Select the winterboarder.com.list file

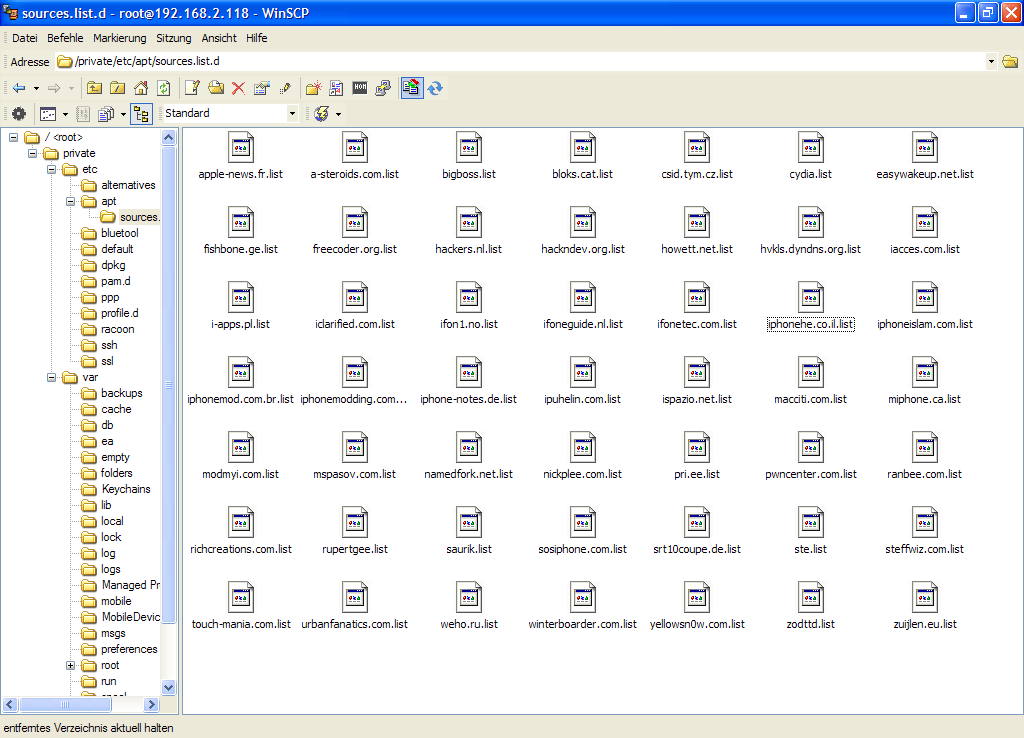(583, 607)
